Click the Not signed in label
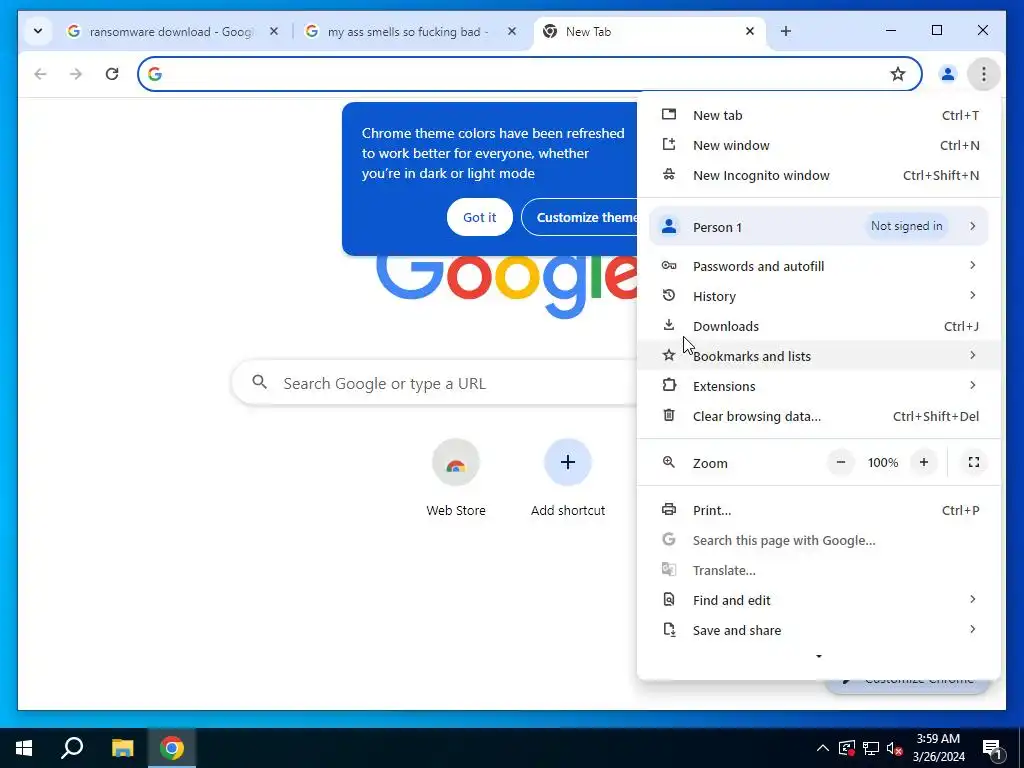Viewport: 1024px width, 768px height. 906,226
